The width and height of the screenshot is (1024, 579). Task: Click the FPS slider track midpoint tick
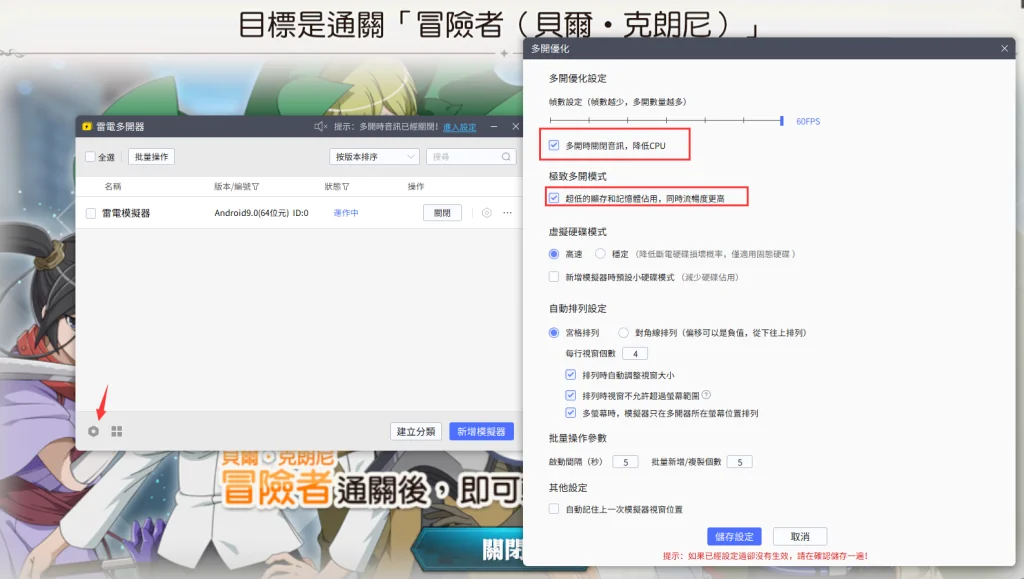[666, 121]
